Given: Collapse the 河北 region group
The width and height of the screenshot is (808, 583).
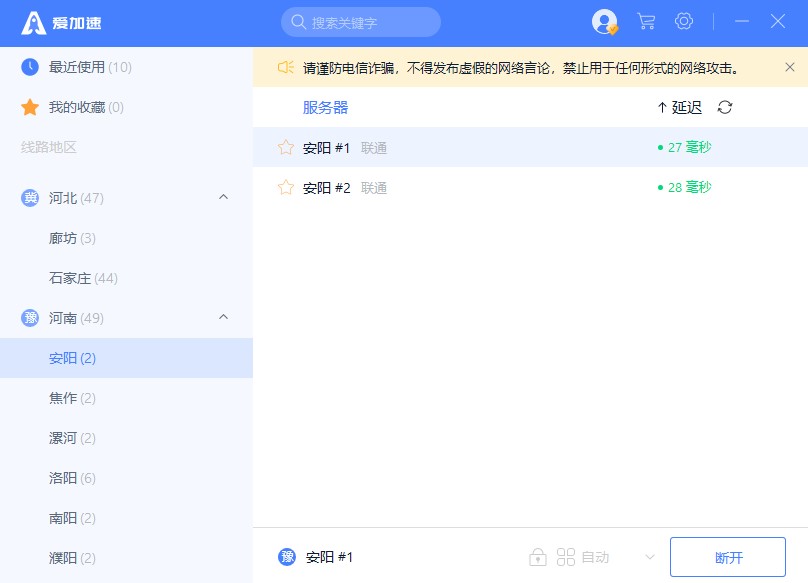Looking at the screenshot, I should click(224, 197).
